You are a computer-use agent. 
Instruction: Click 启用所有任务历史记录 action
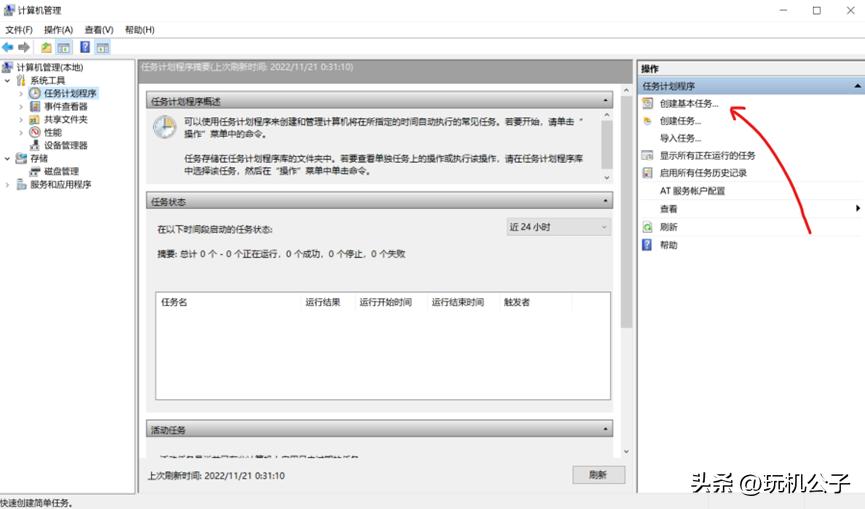(703, 173)
